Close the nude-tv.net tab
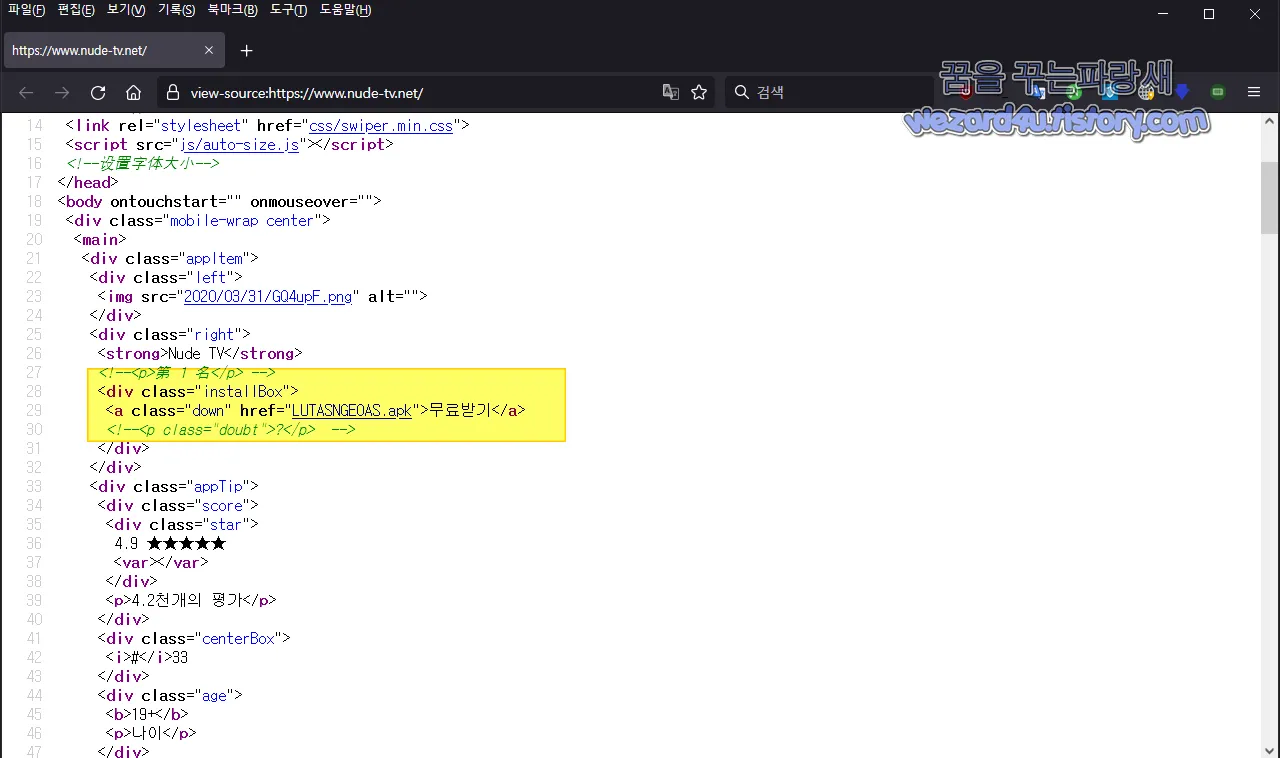Screen dimensions: 1280x758 pyautogui.click(x=208, y=50)
